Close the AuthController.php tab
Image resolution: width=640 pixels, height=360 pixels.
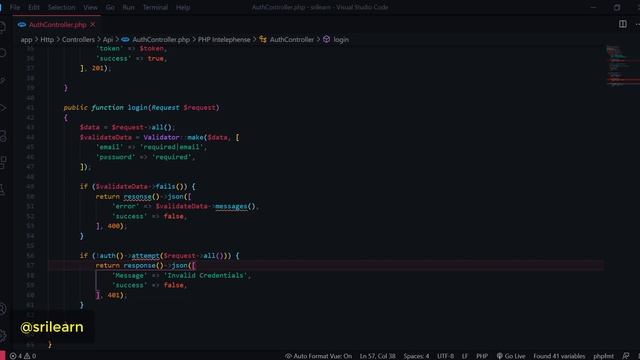click(x=93, y=25)
